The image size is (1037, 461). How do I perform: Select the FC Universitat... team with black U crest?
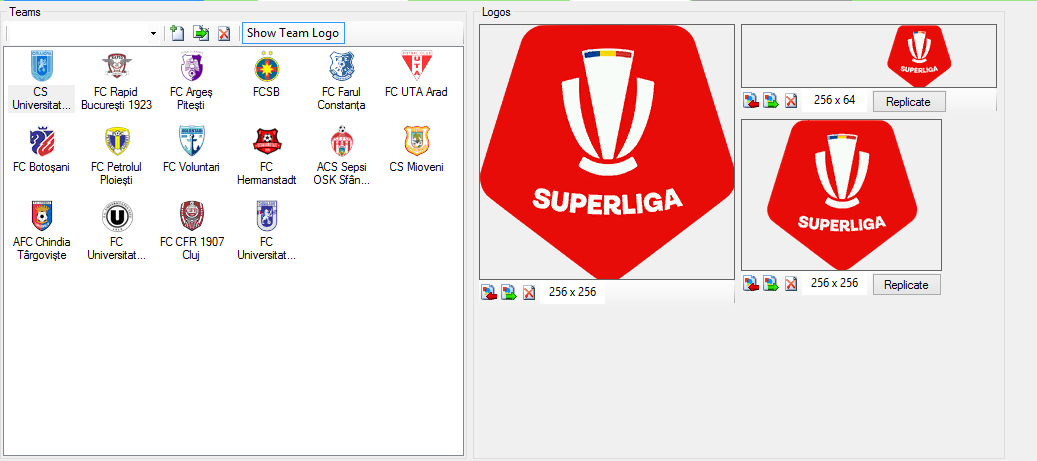(x=116, y=231)
